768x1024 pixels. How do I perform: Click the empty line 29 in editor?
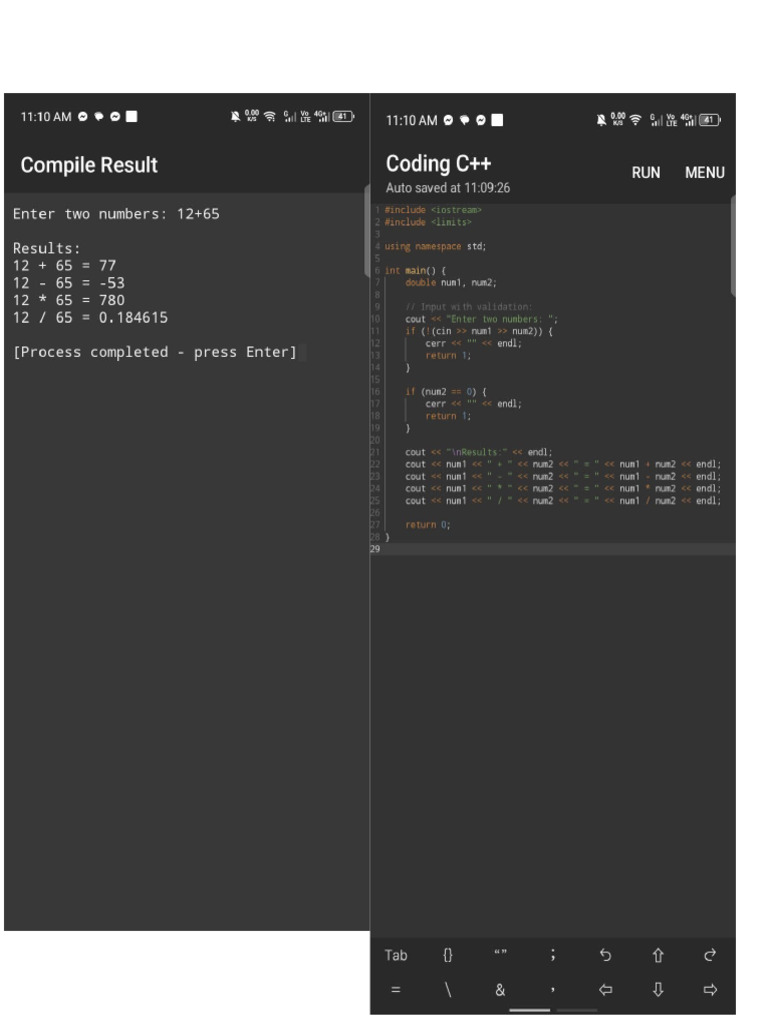(x=550, y=549)
